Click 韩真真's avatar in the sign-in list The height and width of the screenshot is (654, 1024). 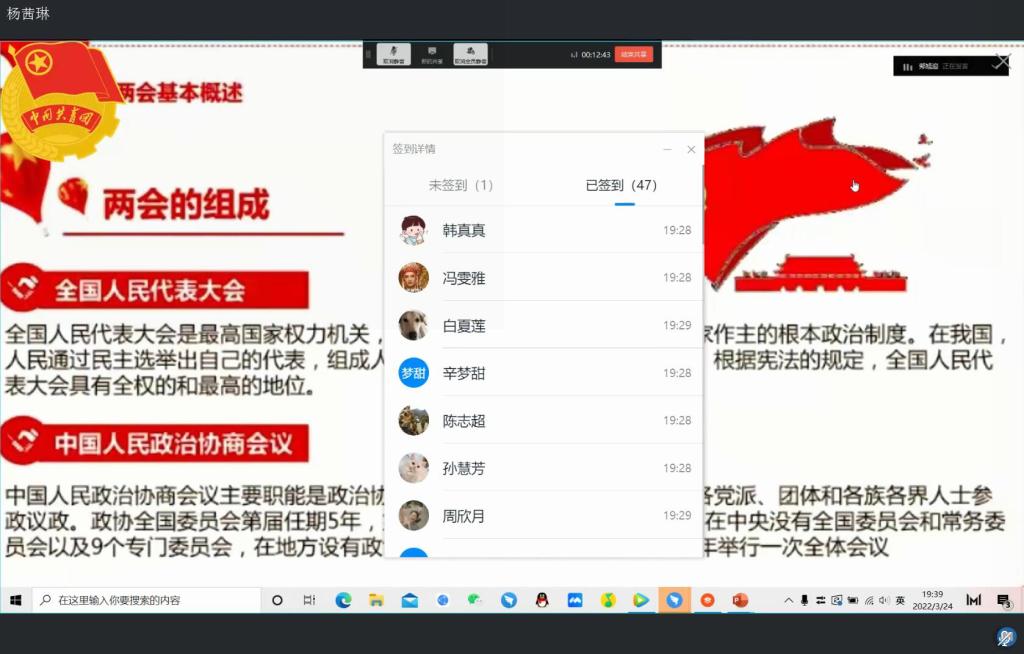tap(413, 230)
